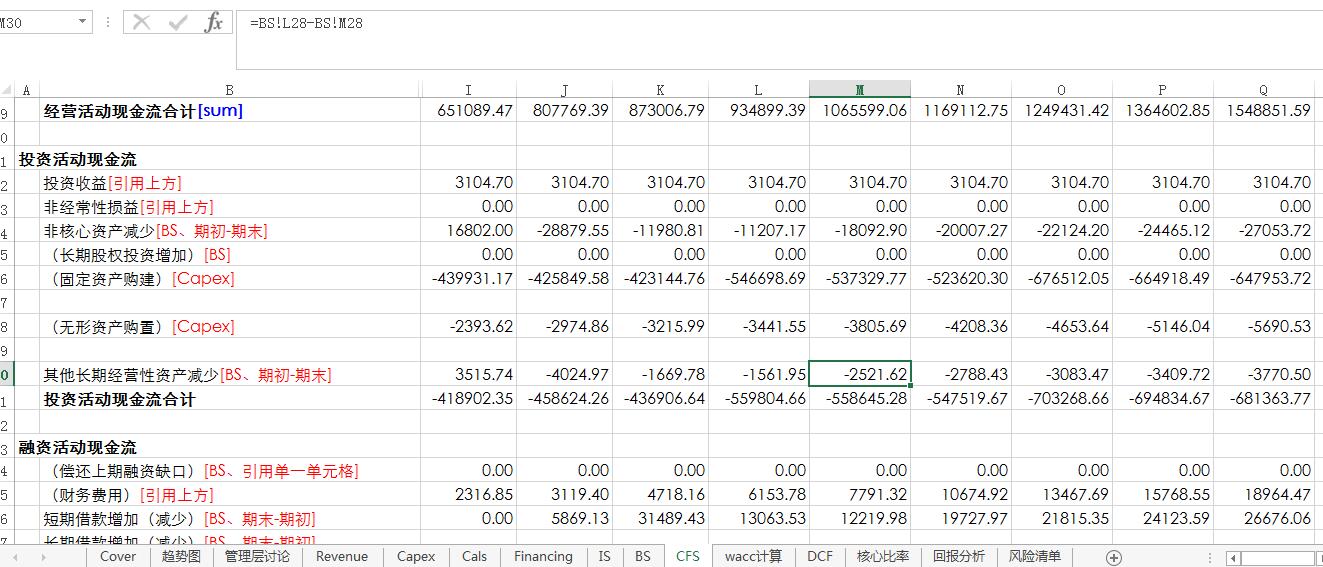The image size is (1323, 567).
Task: Add a new sheet with plus icon
Action: coord(1114,557)
